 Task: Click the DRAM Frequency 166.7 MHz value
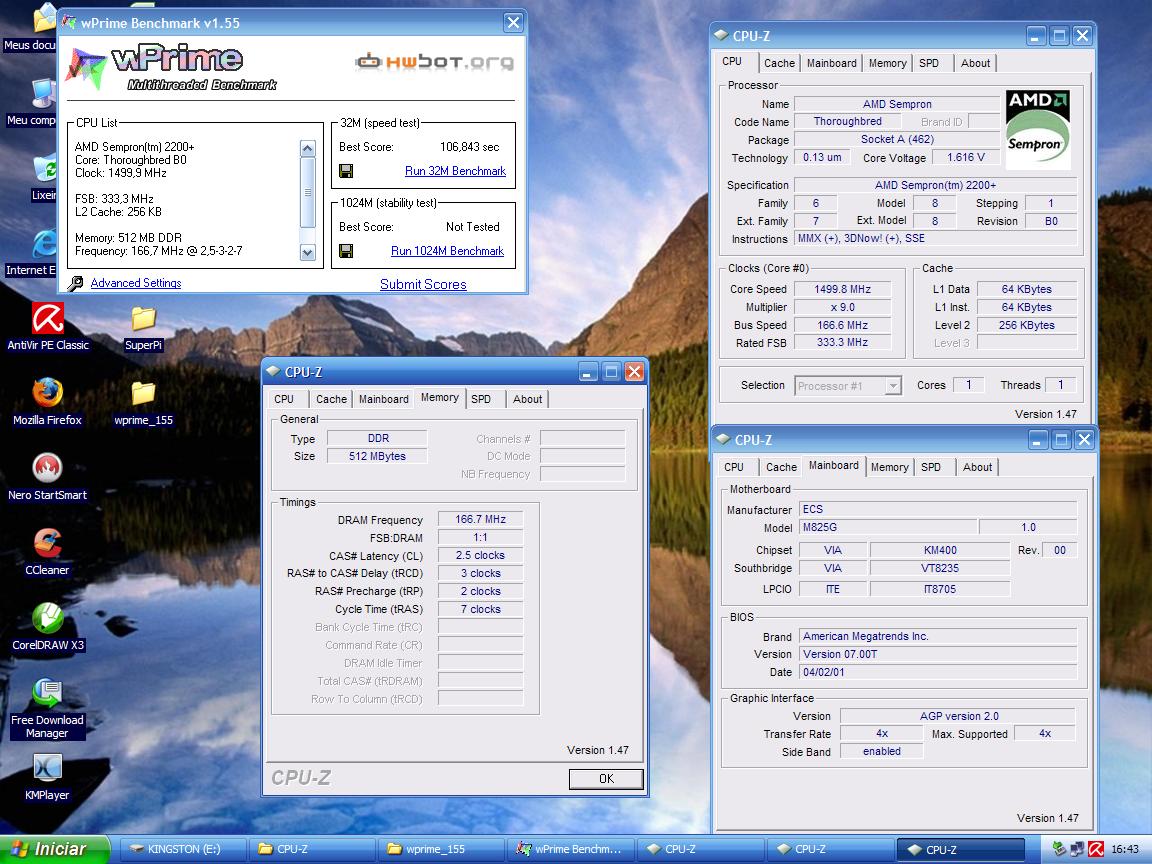pos(480,519)
